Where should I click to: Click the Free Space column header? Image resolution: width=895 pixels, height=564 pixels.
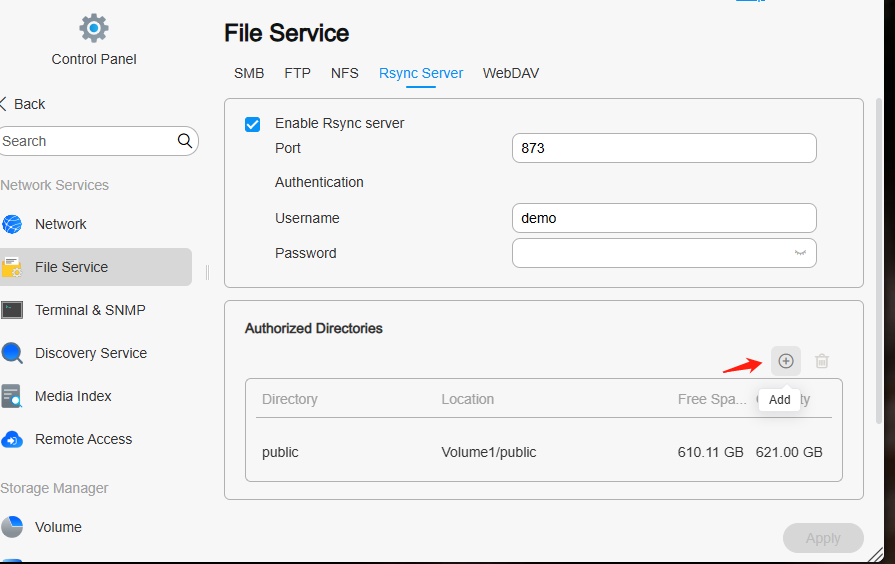point(712,399)
